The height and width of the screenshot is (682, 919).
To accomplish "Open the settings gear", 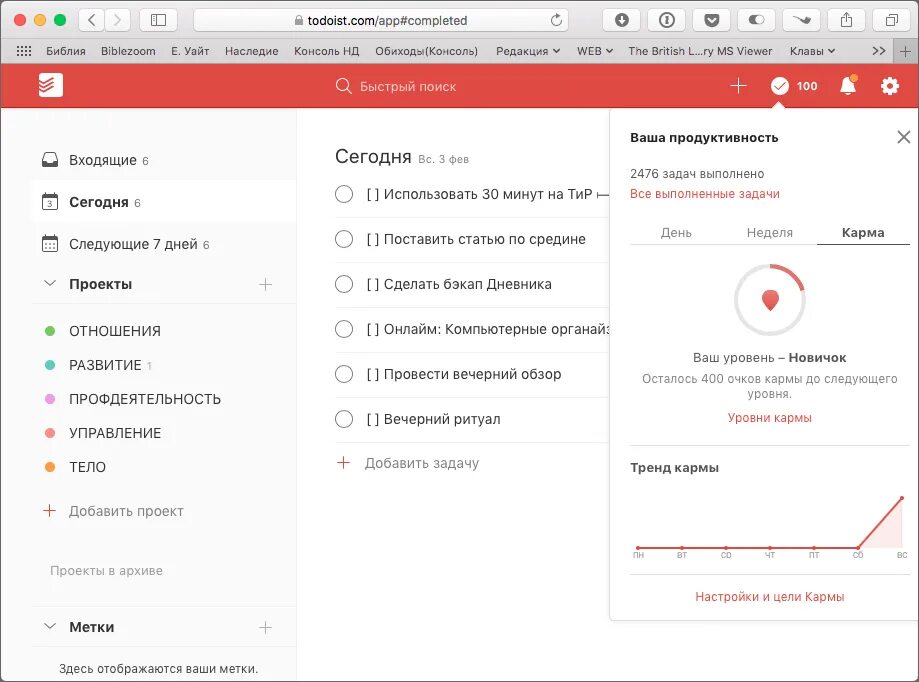I will [x=889, y=86].
